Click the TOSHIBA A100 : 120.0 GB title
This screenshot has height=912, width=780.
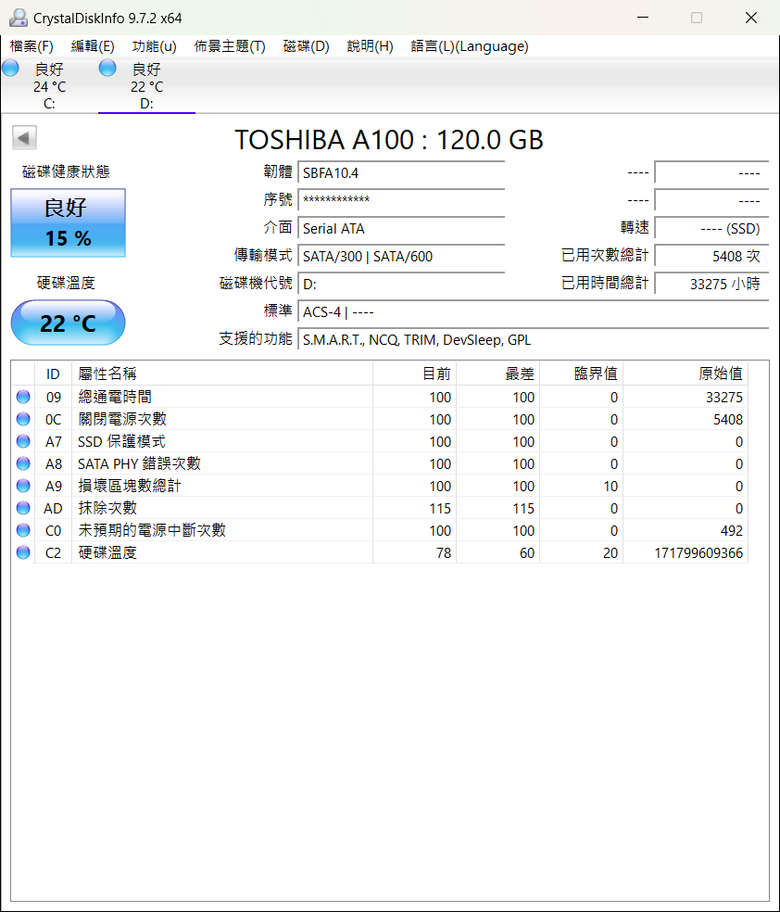(389, 140)
